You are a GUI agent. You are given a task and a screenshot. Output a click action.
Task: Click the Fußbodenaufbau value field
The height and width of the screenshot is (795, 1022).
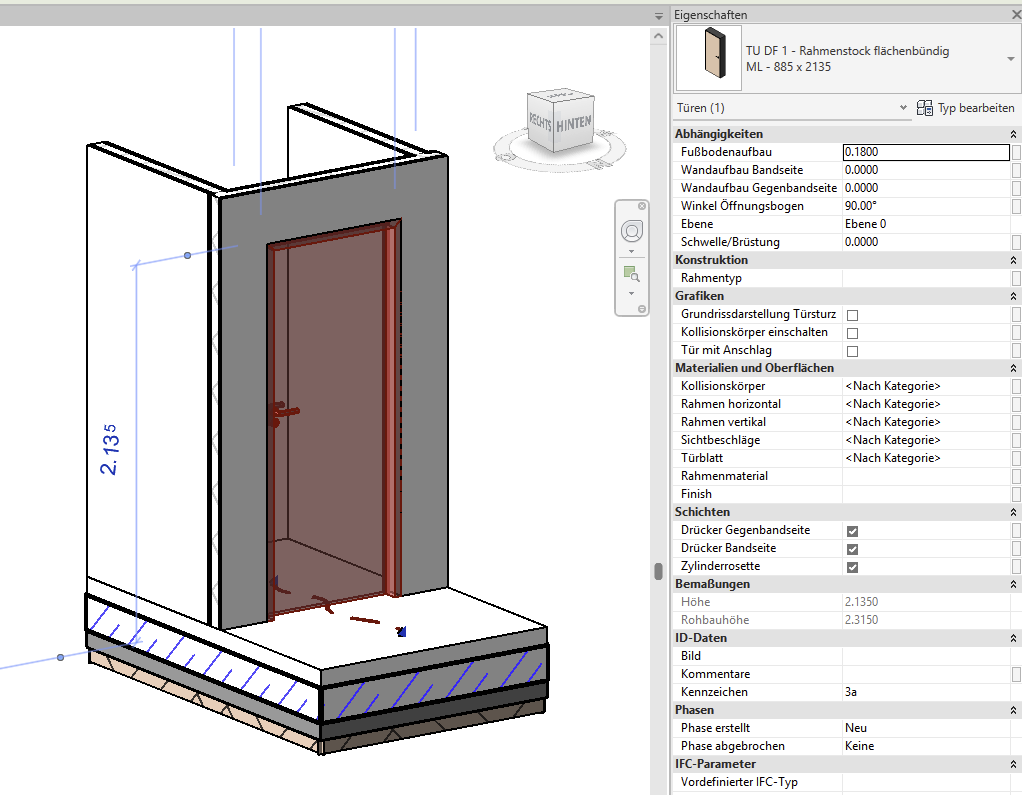point(925,152)
